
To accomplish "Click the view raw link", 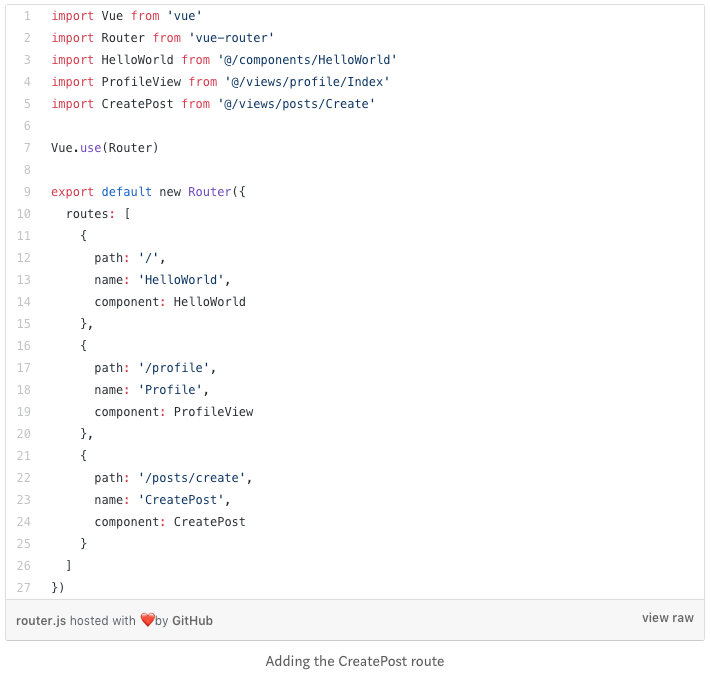I will click(667, 618).
